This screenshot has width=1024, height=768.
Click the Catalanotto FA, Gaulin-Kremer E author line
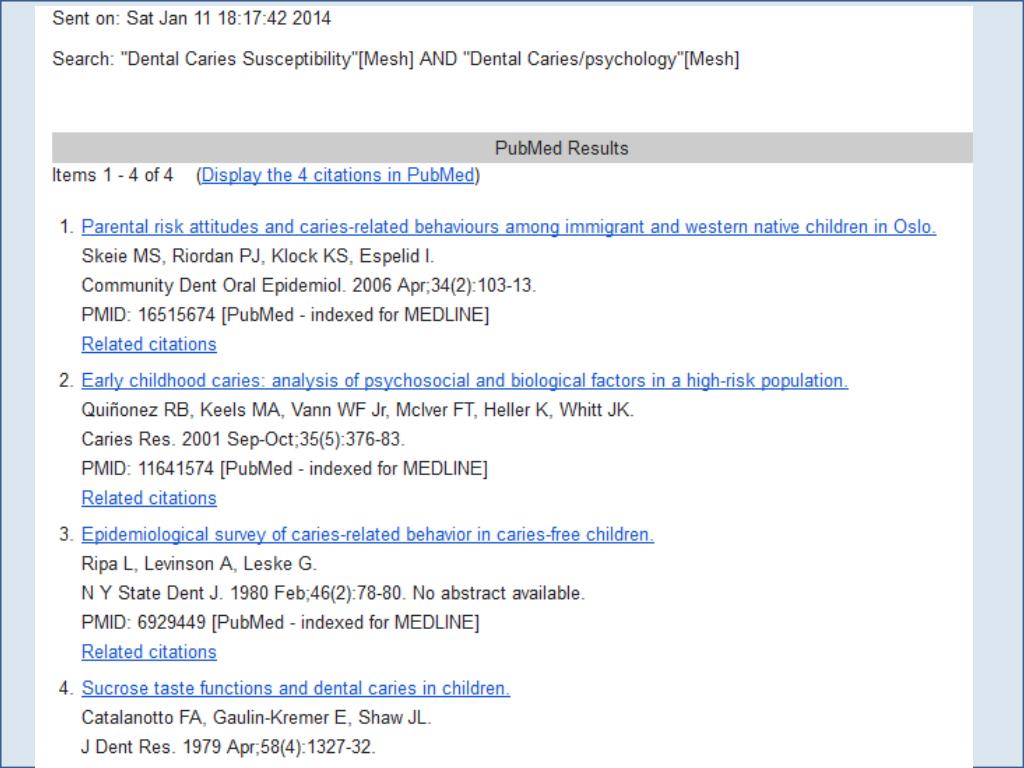[x=256, y=718]
